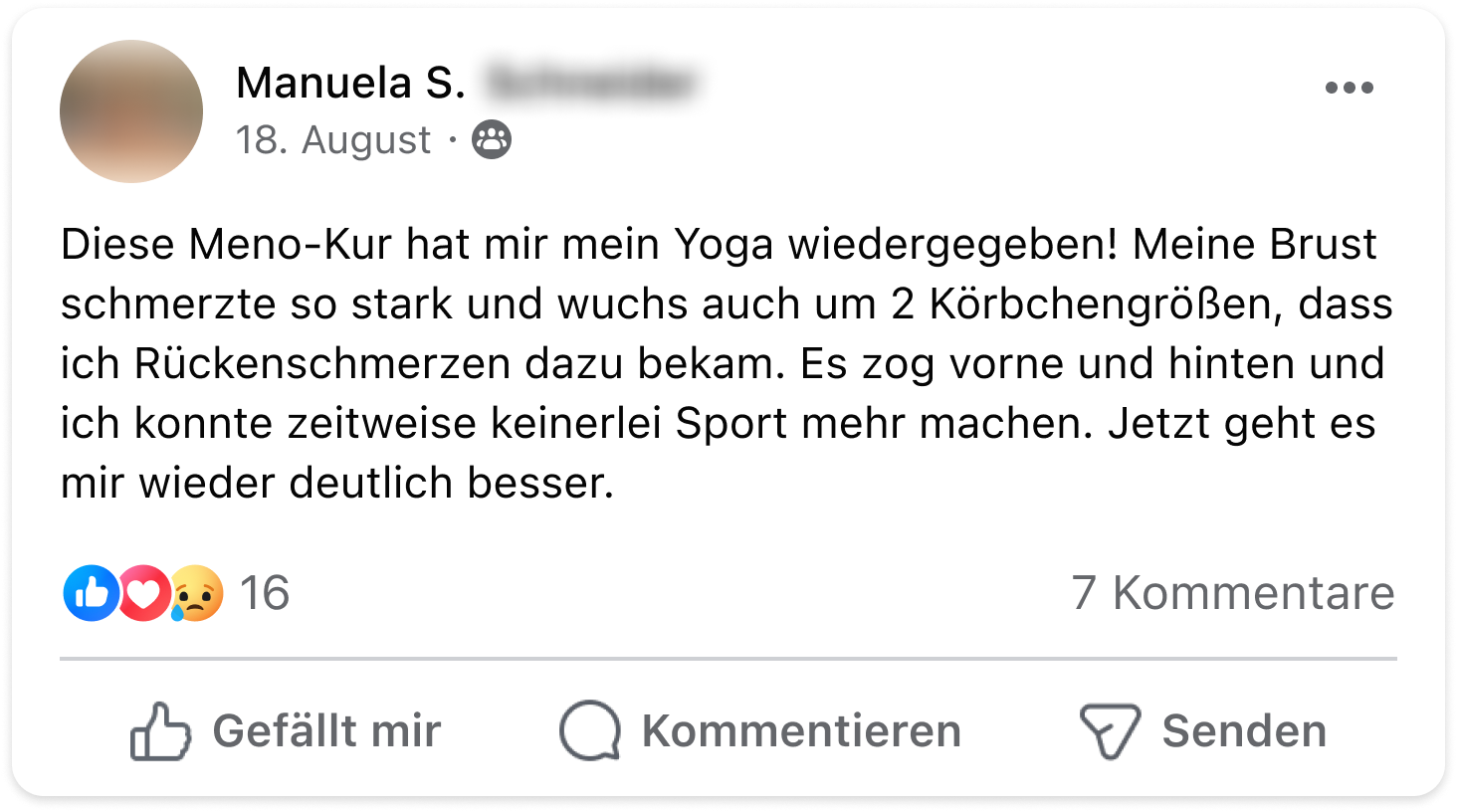Click the post text starting with Diese Meno-Kur
1457x812 pixels.
(727, 363)
